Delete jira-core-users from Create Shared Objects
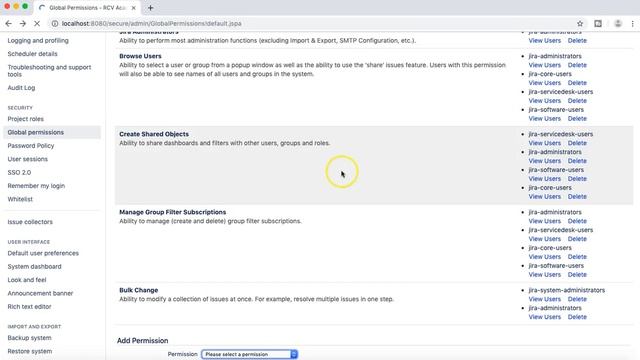This screenshot has width=640, height=360. (x=577, y=197)
